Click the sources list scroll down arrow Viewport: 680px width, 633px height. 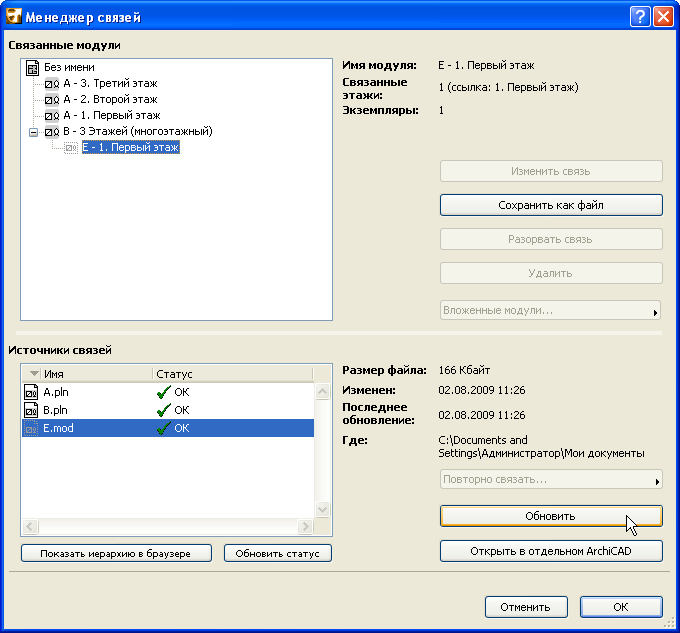322,509
